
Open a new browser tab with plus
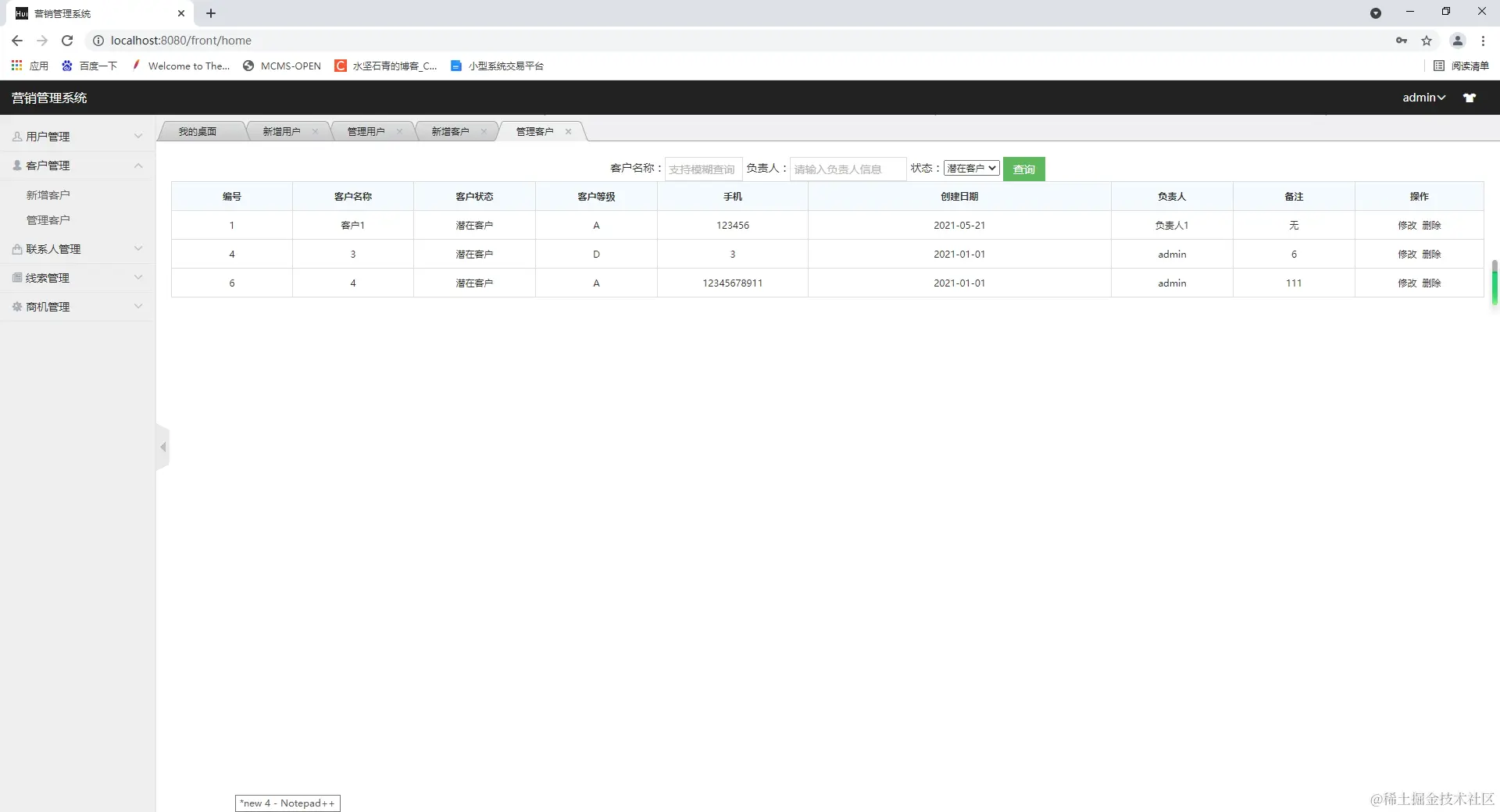click(211, 13)
